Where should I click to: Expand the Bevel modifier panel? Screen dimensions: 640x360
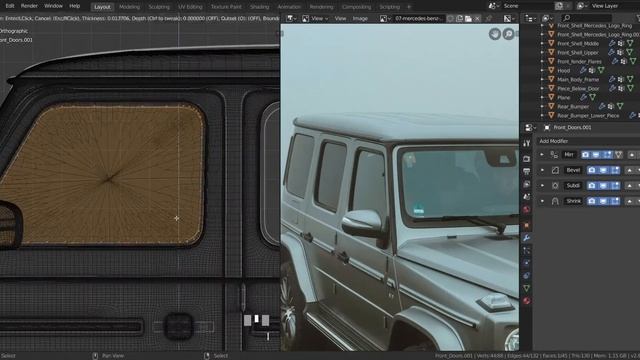pos(542,170)
